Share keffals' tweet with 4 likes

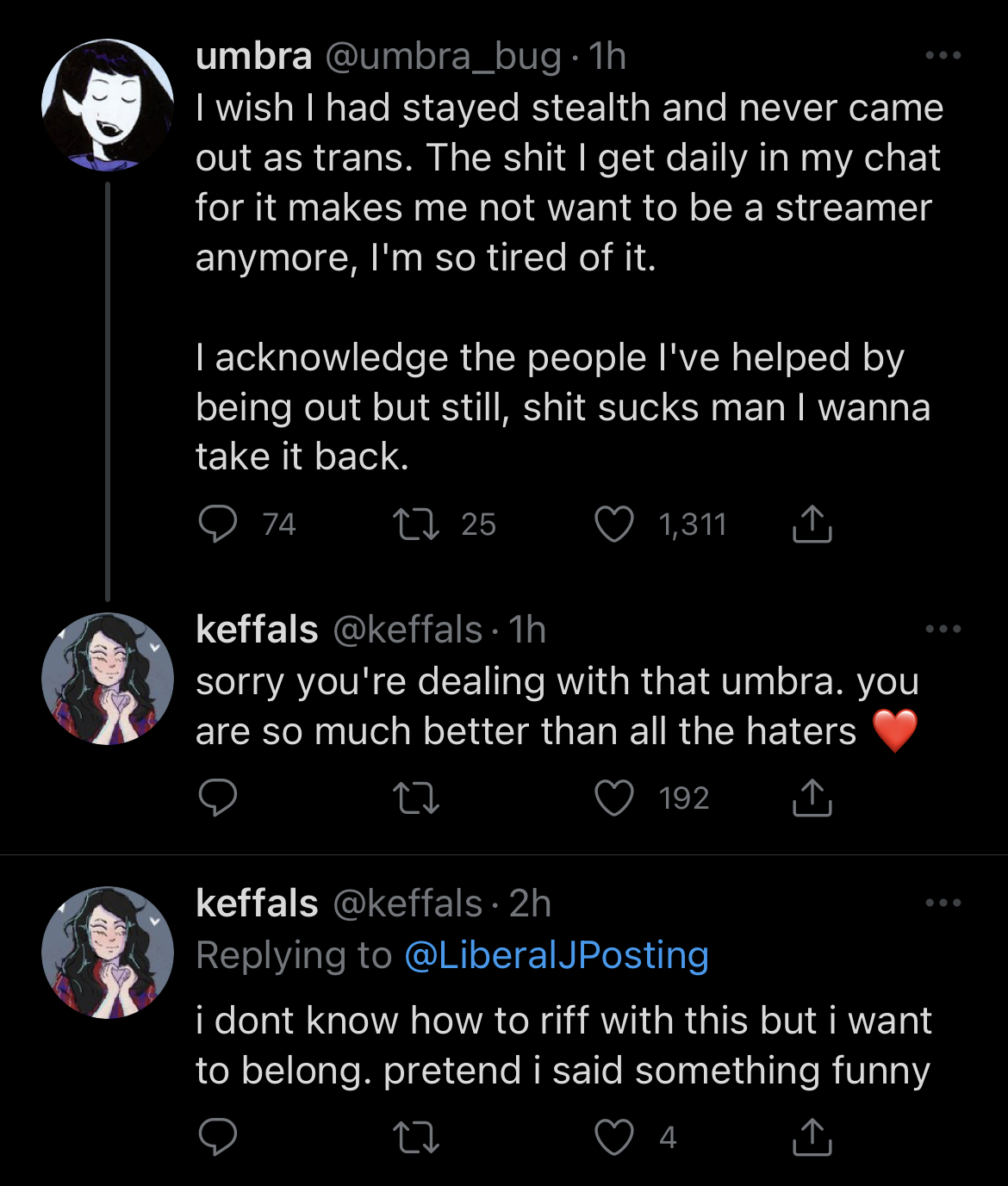tap(812, 1137)
